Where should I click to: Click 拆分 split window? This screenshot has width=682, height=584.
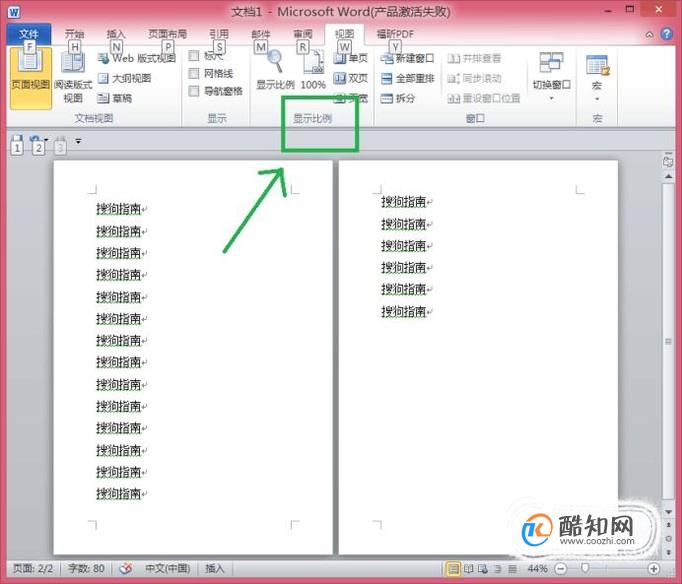pyautogui.click(x=398, y=98)
